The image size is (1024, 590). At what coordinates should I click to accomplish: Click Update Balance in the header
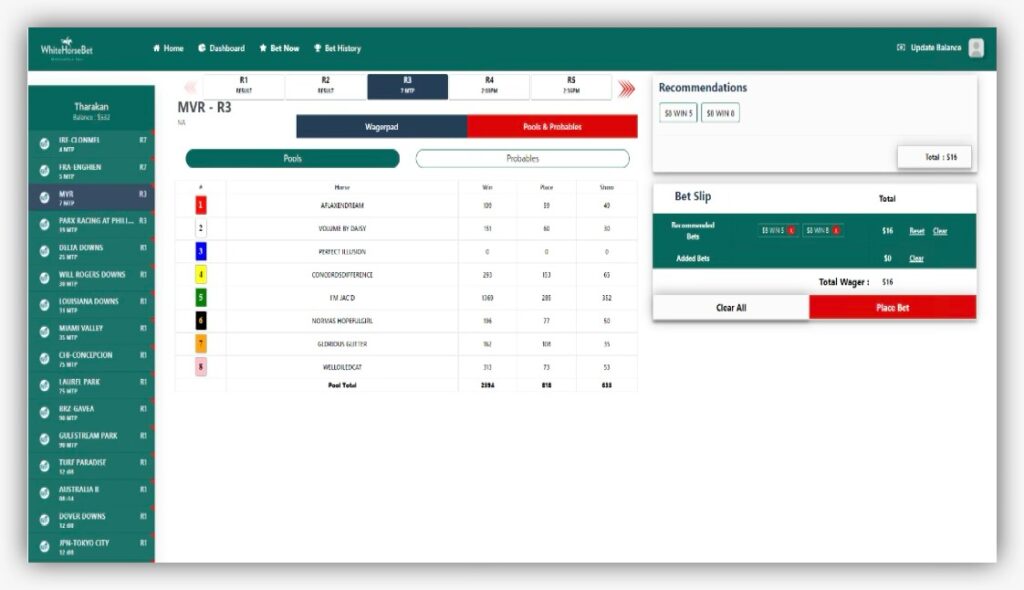coord(929,48)
